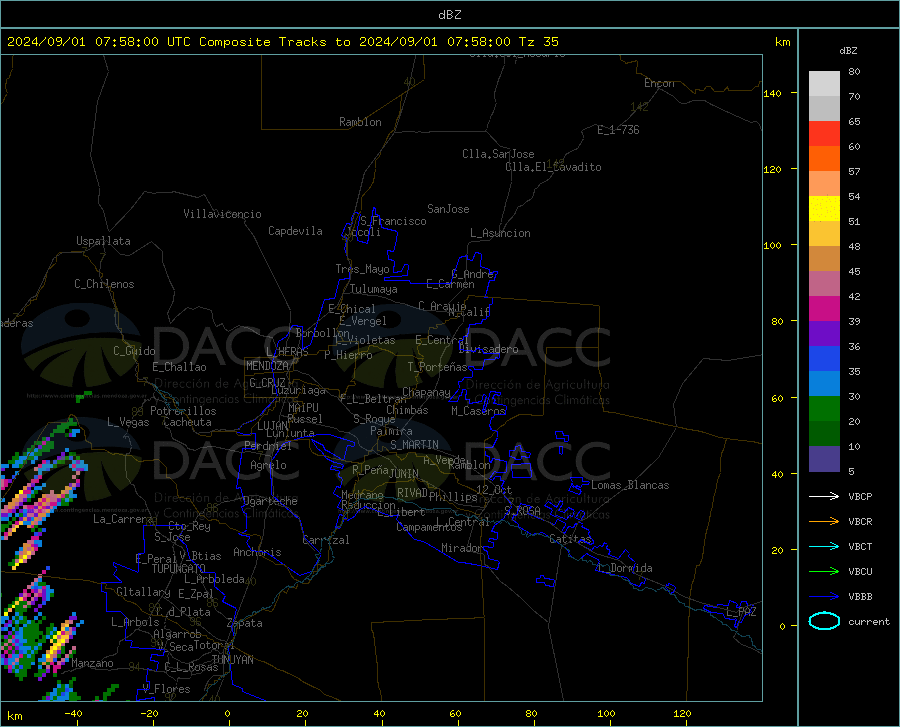Screen dimensions: 900x727
Task: Click the L_Vegas map label
Action: pyautogui.click(x=128, y=422)
